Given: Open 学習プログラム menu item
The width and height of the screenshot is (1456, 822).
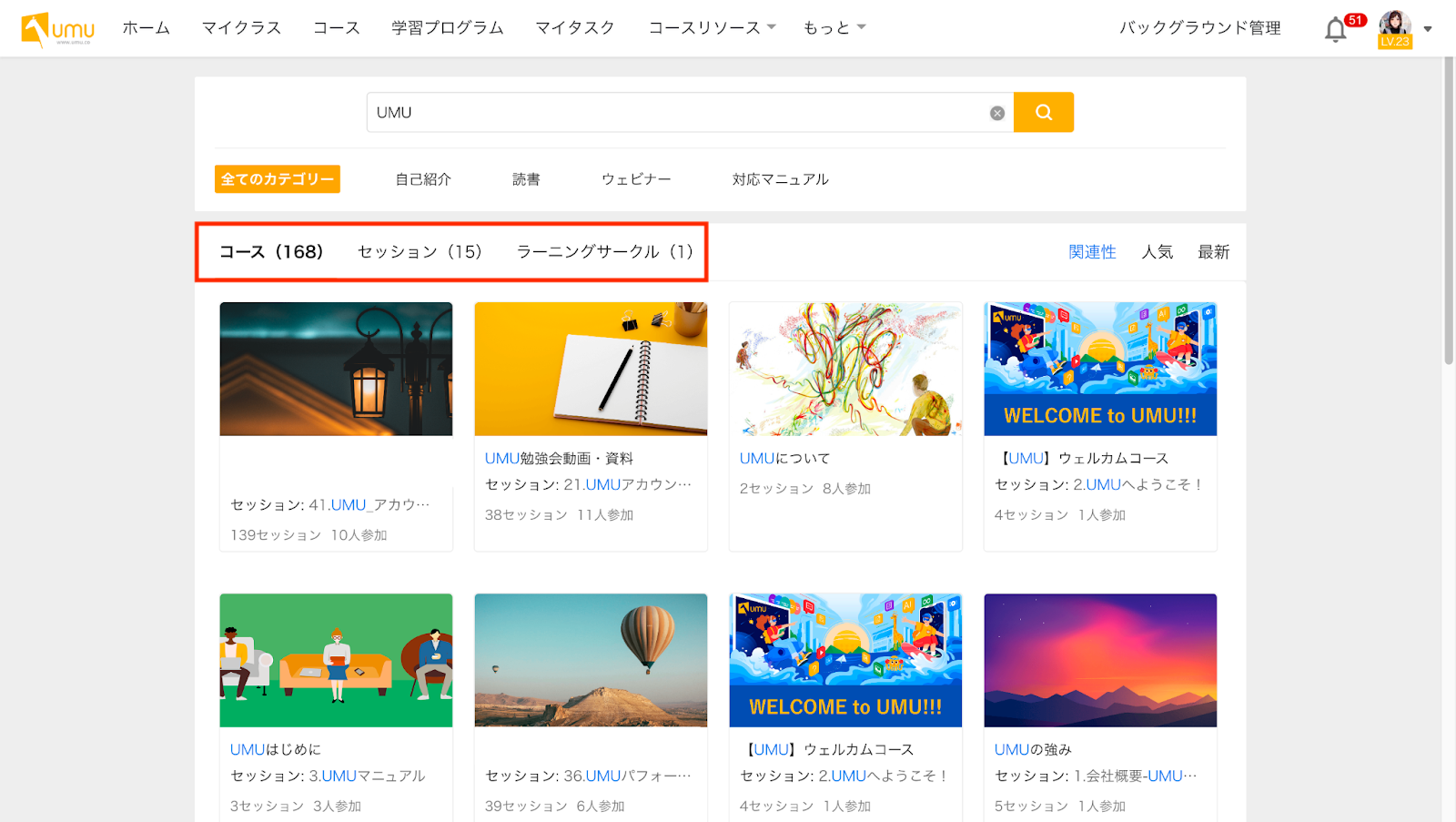Looking at the screenshot, I should point(448,28).
